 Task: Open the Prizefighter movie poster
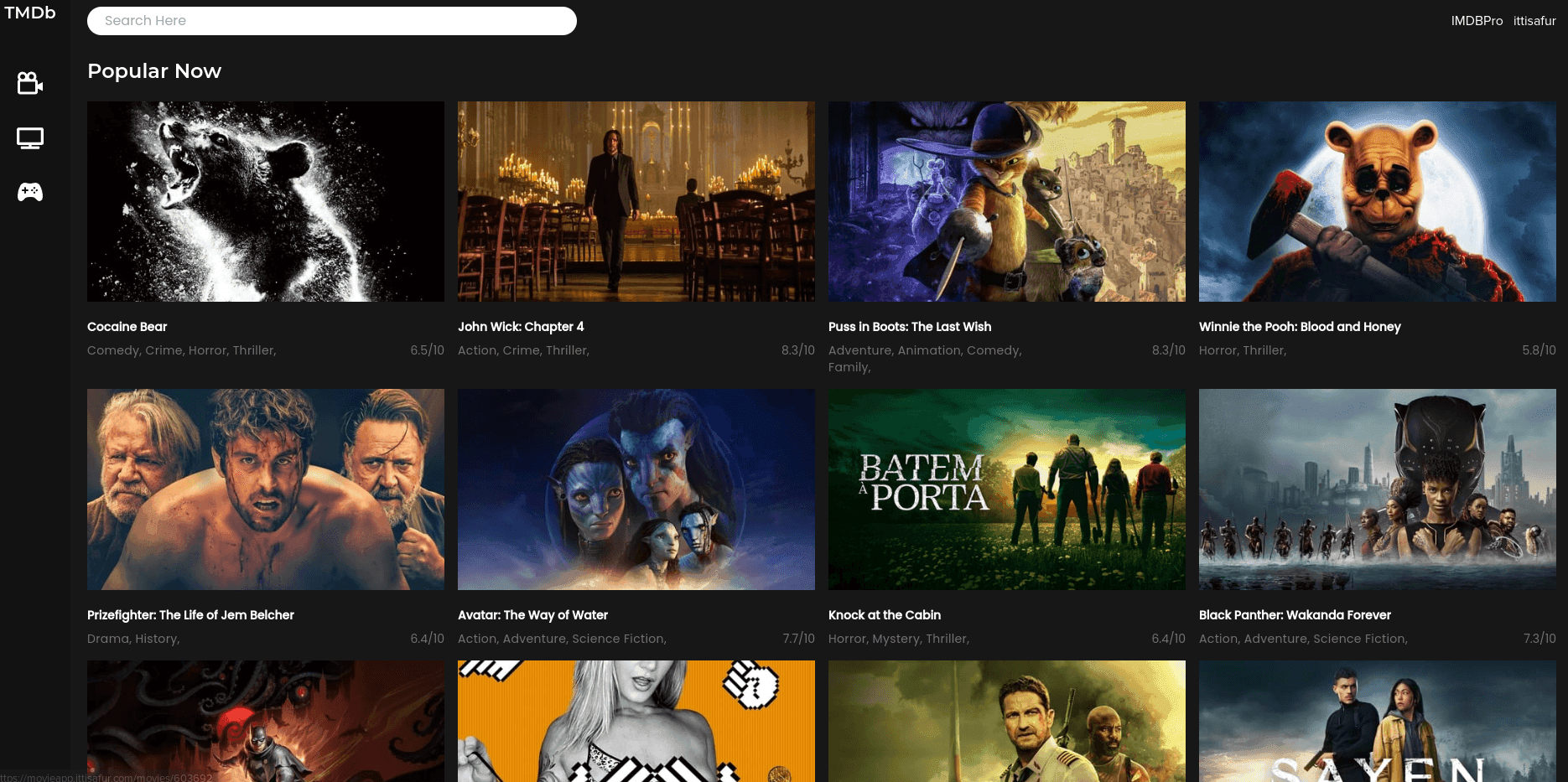[x=265, y=489]
